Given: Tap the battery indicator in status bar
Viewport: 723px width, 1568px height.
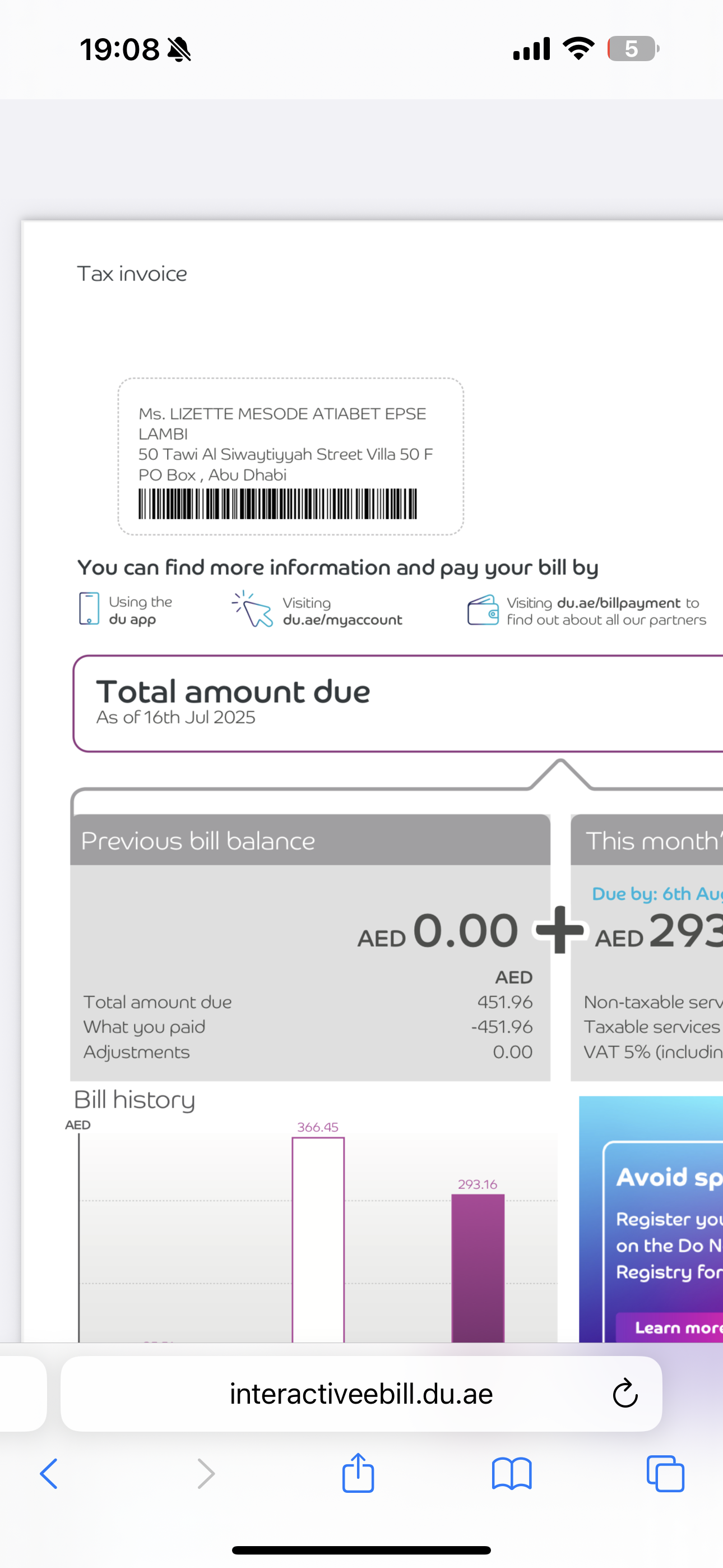Looking at the screenshot, I should click(633, 49).
